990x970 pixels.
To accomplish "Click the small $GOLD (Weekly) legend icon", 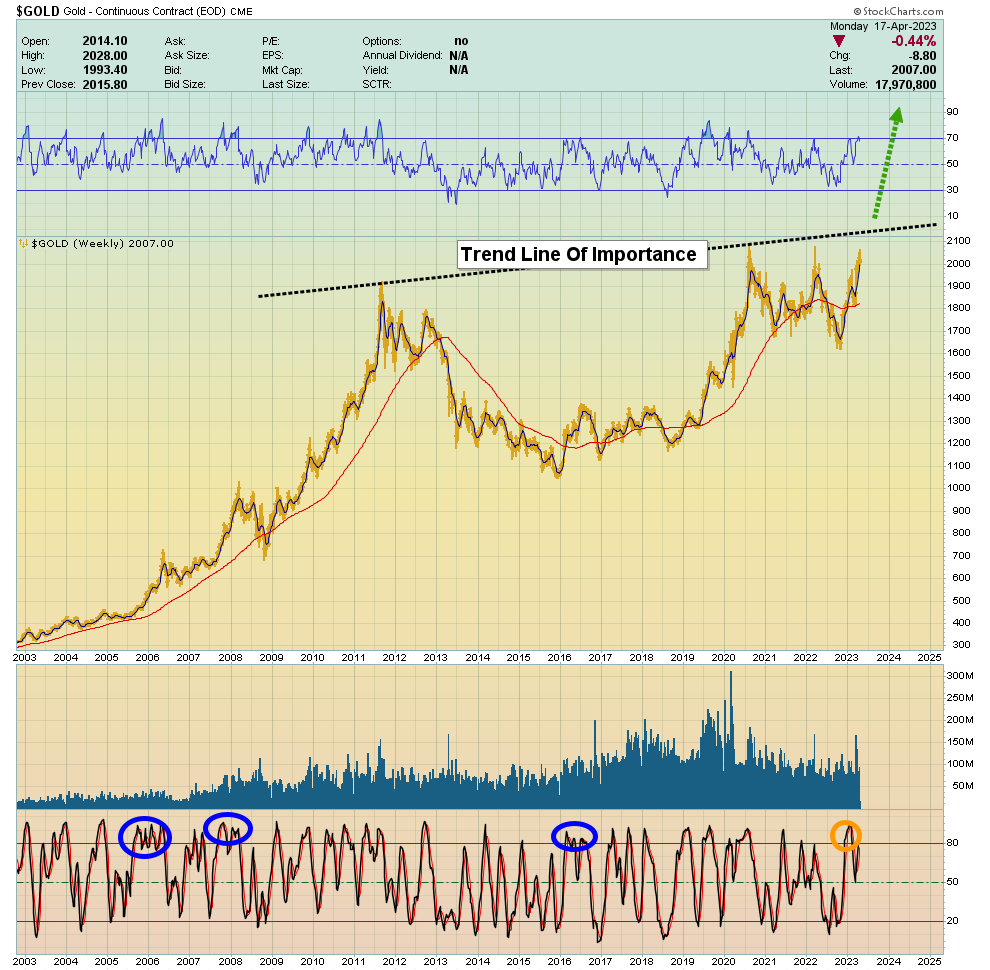I will click(23, 244).
